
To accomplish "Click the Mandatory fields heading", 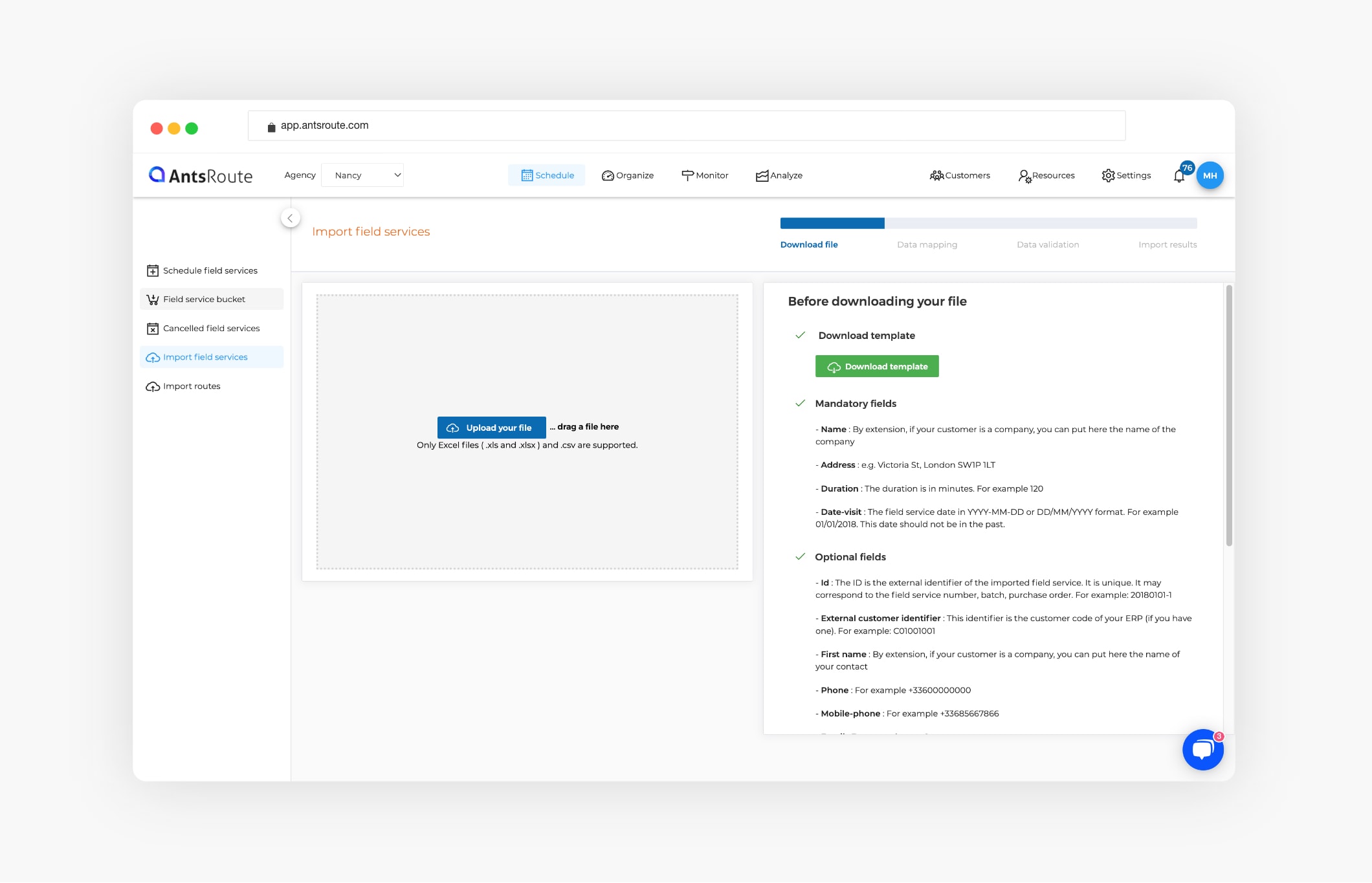I will coord(856,404).
